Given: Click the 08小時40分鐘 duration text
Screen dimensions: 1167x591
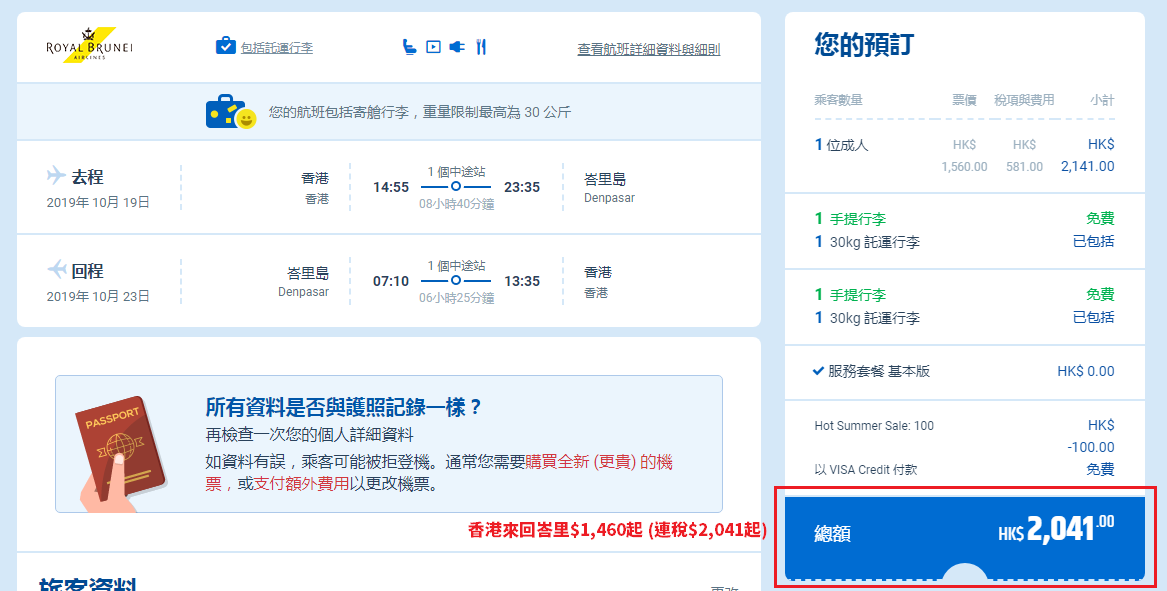Looking at the screenshot, I should pos(456,204).
